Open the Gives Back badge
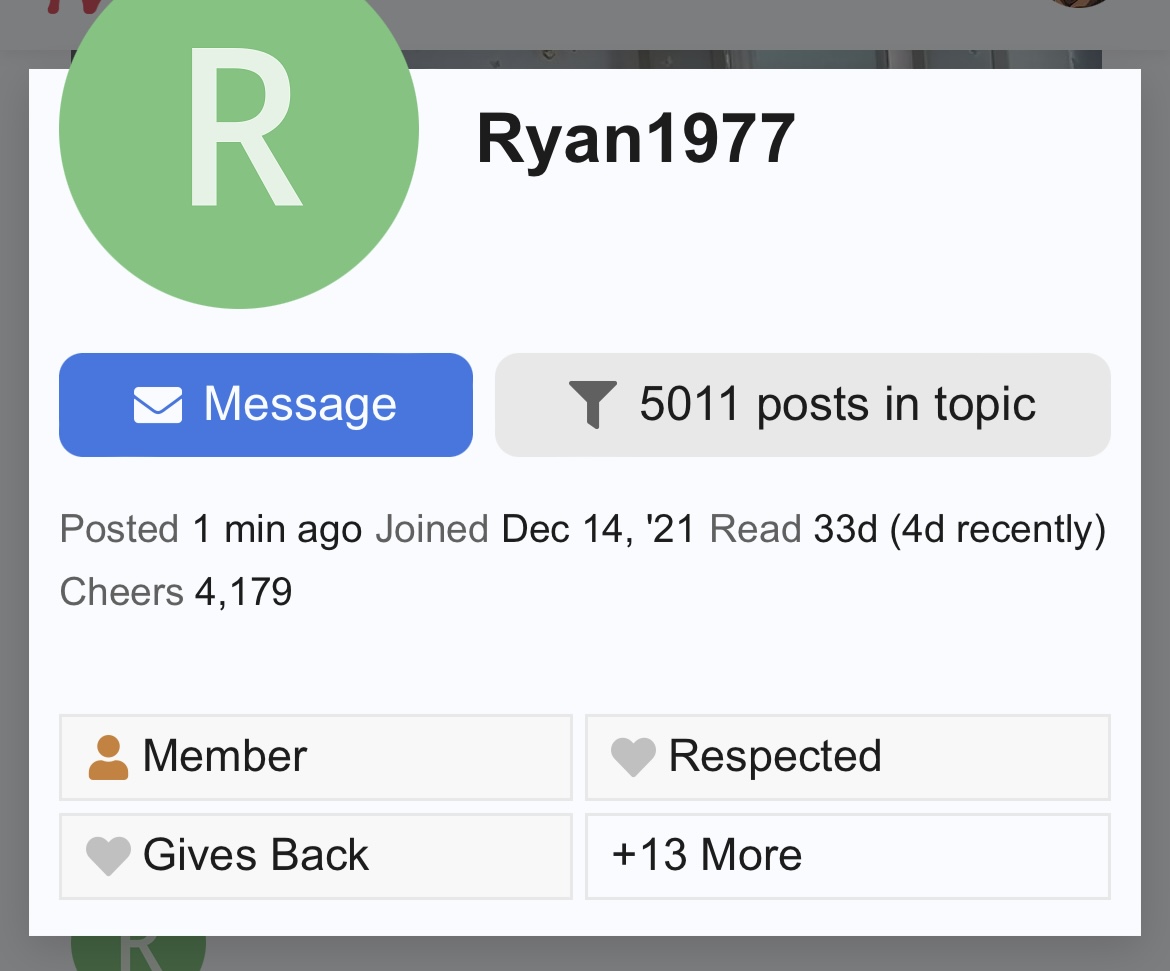1170x971 pixels. (x=316, y=856)
